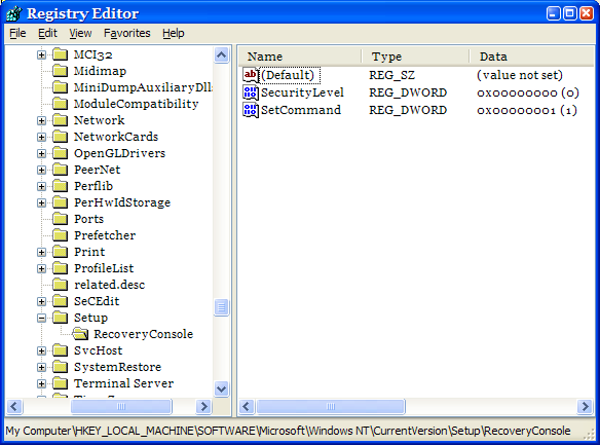Click the OpenGLDrivers folder icon
The width and height of the screenshot is (600, 445).
tap(60, 153)
